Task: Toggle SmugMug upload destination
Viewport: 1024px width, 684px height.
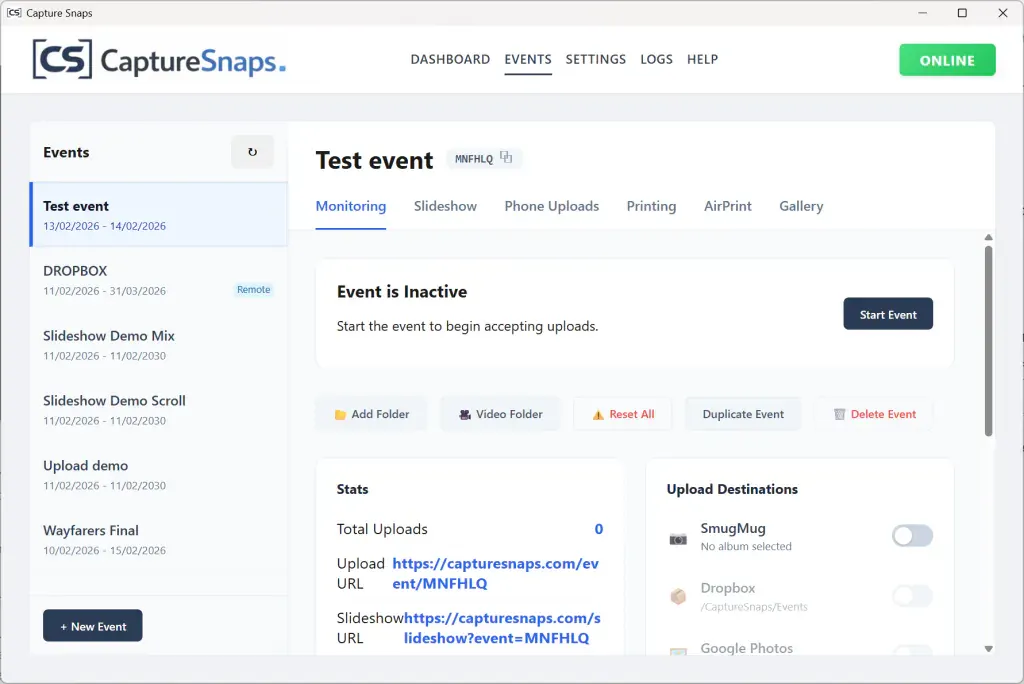Action: (x=912, y=536)
